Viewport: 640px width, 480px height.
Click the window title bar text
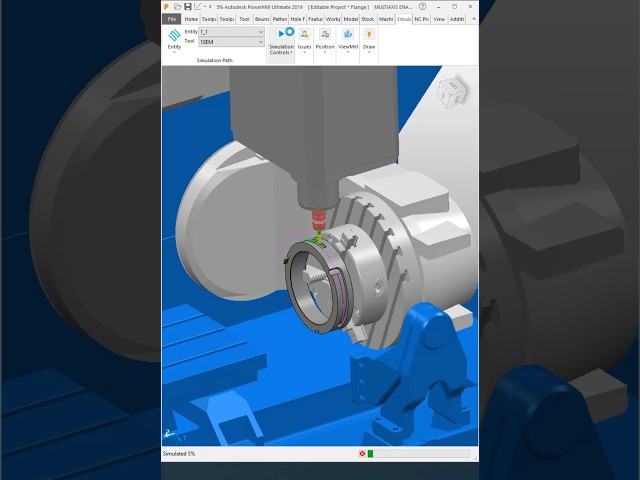[314, 7]
